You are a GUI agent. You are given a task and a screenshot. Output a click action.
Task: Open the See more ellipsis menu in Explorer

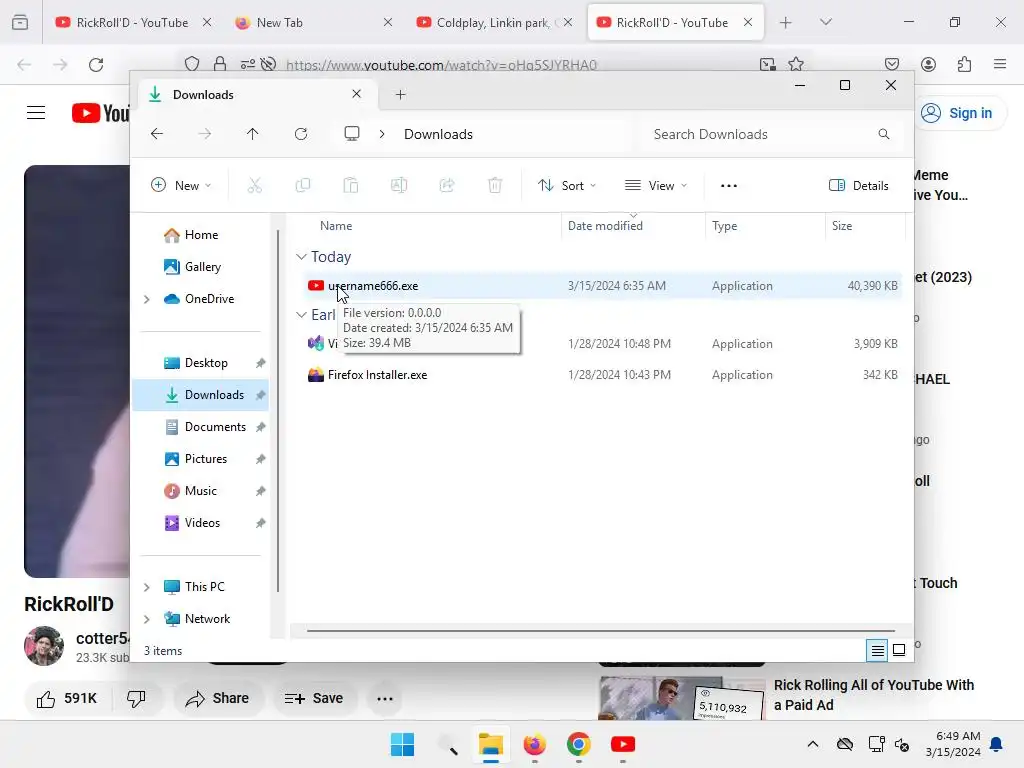click(729, 185)
